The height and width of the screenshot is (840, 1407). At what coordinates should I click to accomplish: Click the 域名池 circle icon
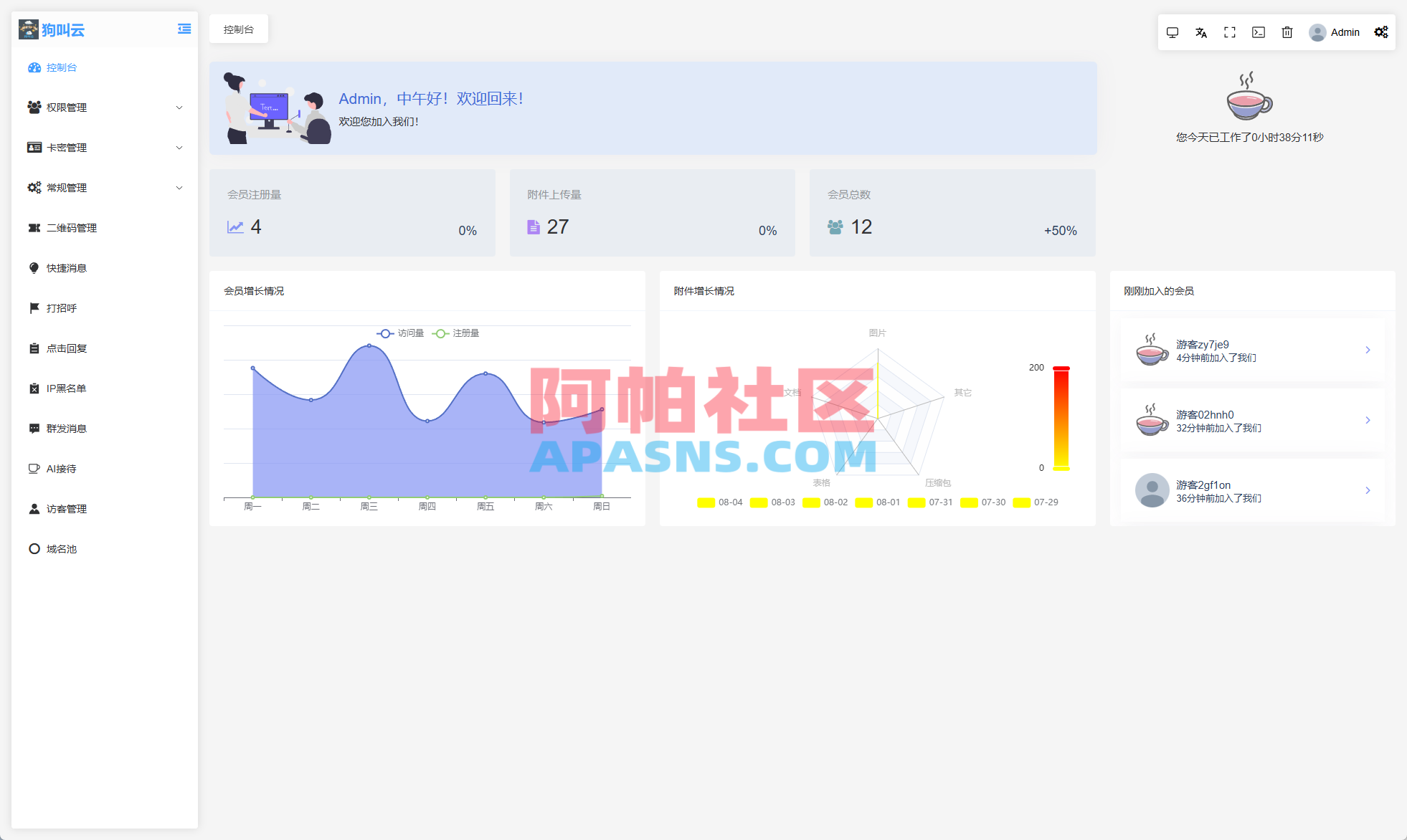coord(34,549)
